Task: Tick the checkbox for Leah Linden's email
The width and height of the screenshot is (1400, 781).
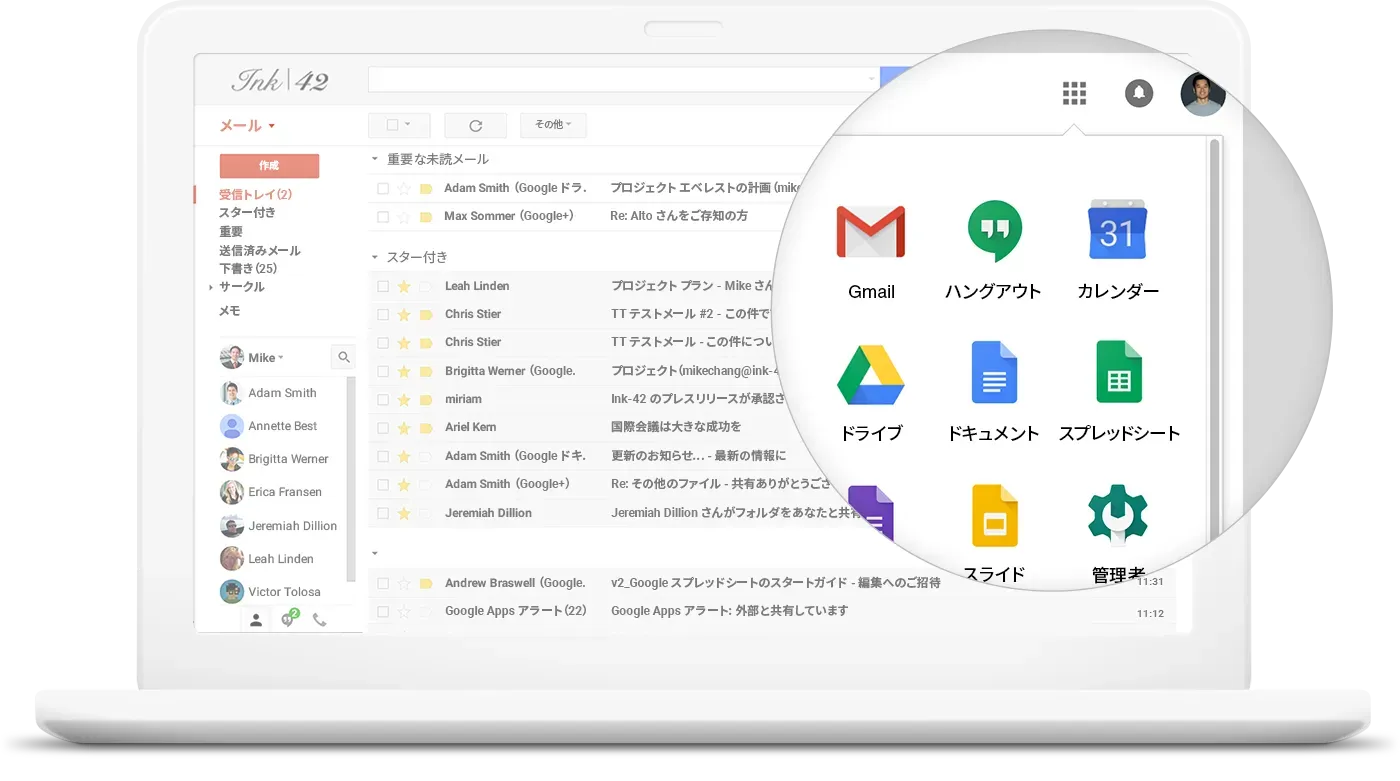Action: 383,286
